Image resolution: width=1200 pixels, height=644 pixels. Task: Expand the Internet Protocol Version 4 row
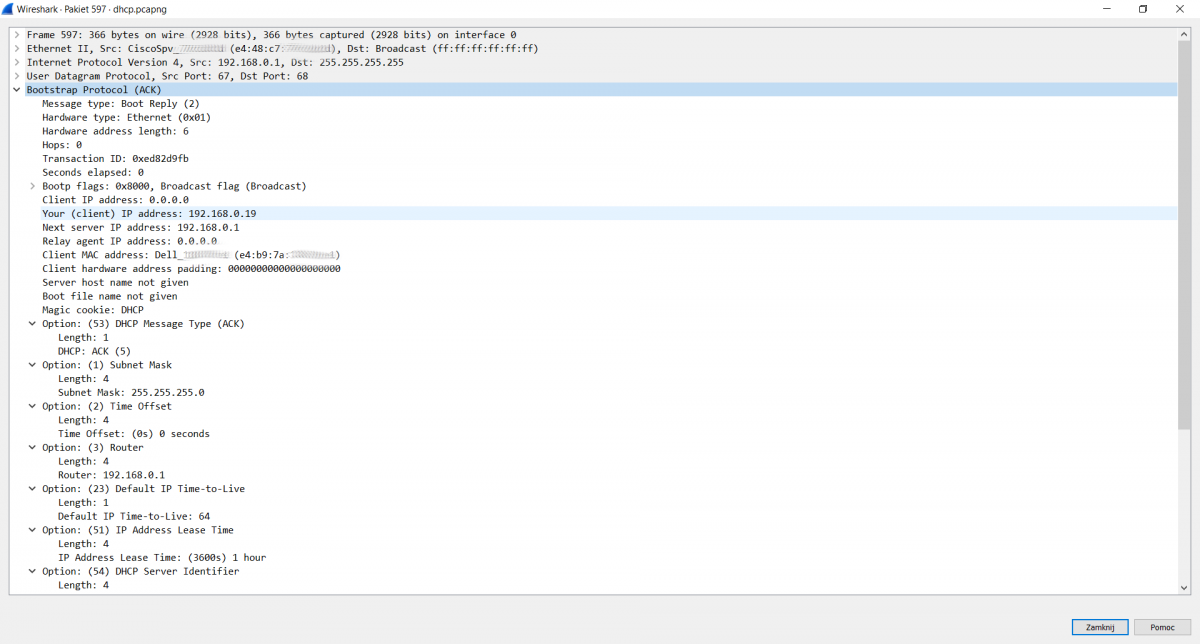pyautogui.click(x=17, y=62)
